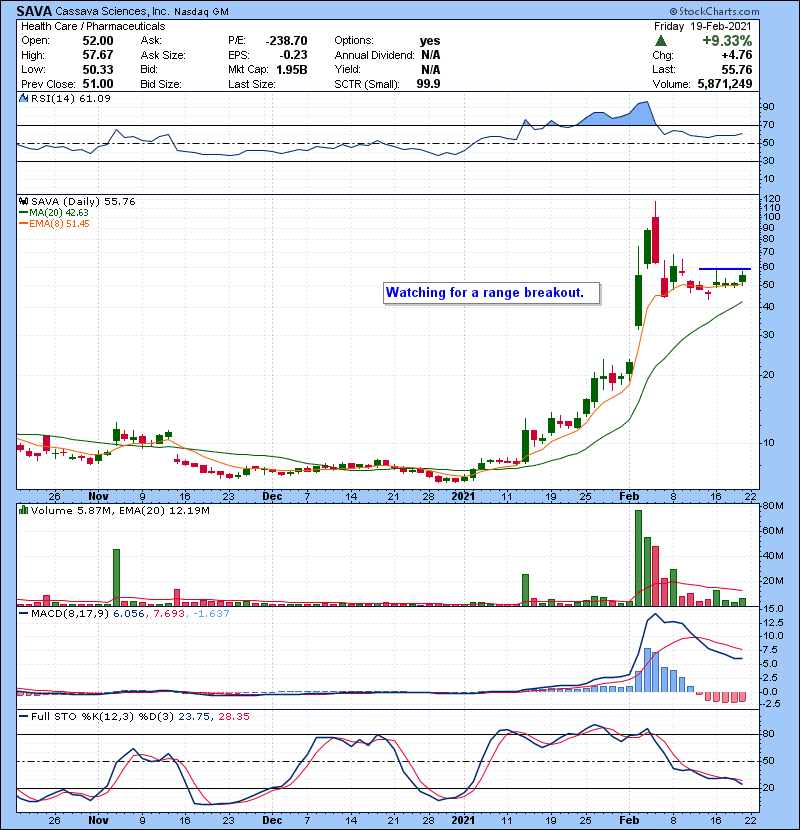Click the Yield N/A value
The width and height of the screenshot is (800, 830).
430,70
